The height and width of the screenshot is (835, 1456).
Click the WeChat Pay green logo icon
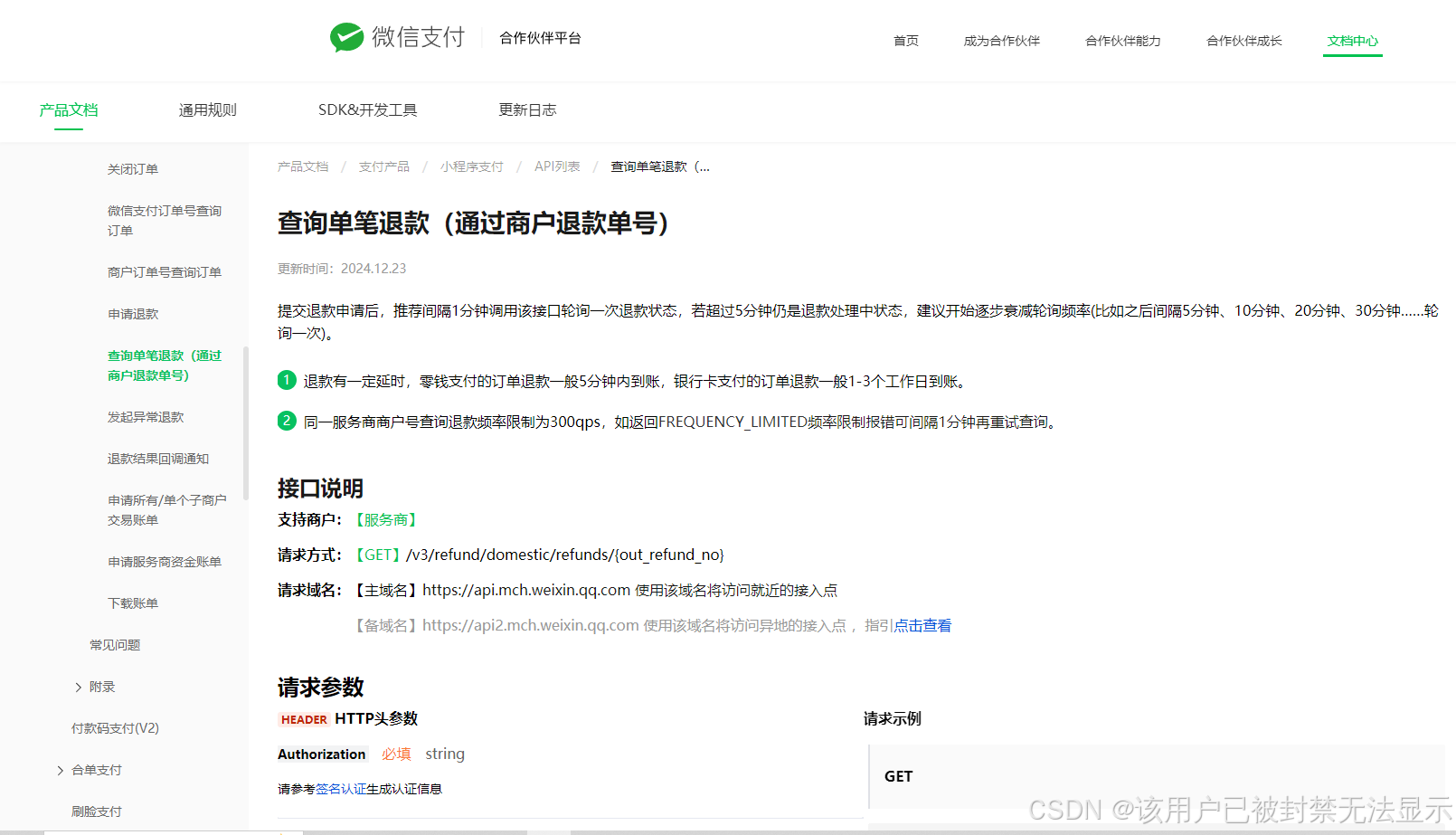(x=346, y=37)
